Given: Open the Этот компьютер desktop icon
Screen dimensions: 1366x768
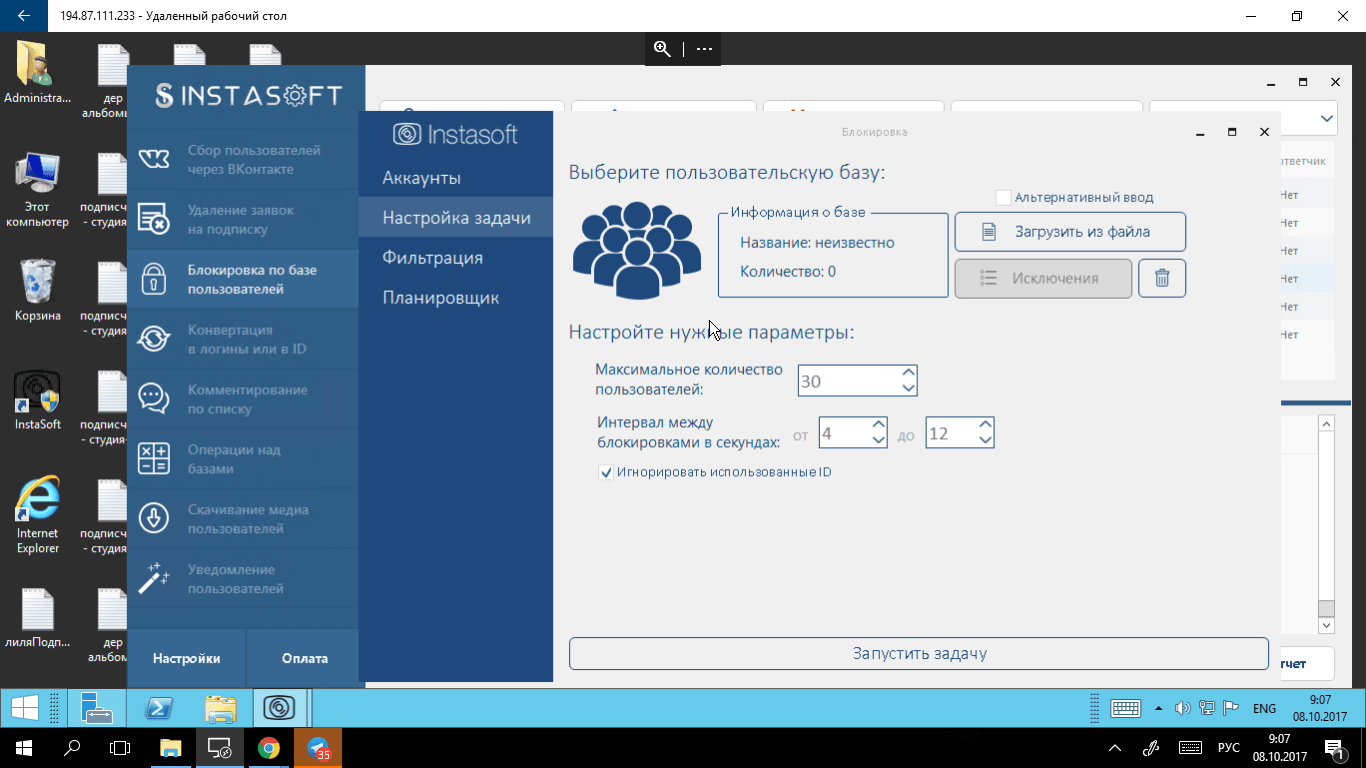Looking at the screenshot, I should click(38, 190).
